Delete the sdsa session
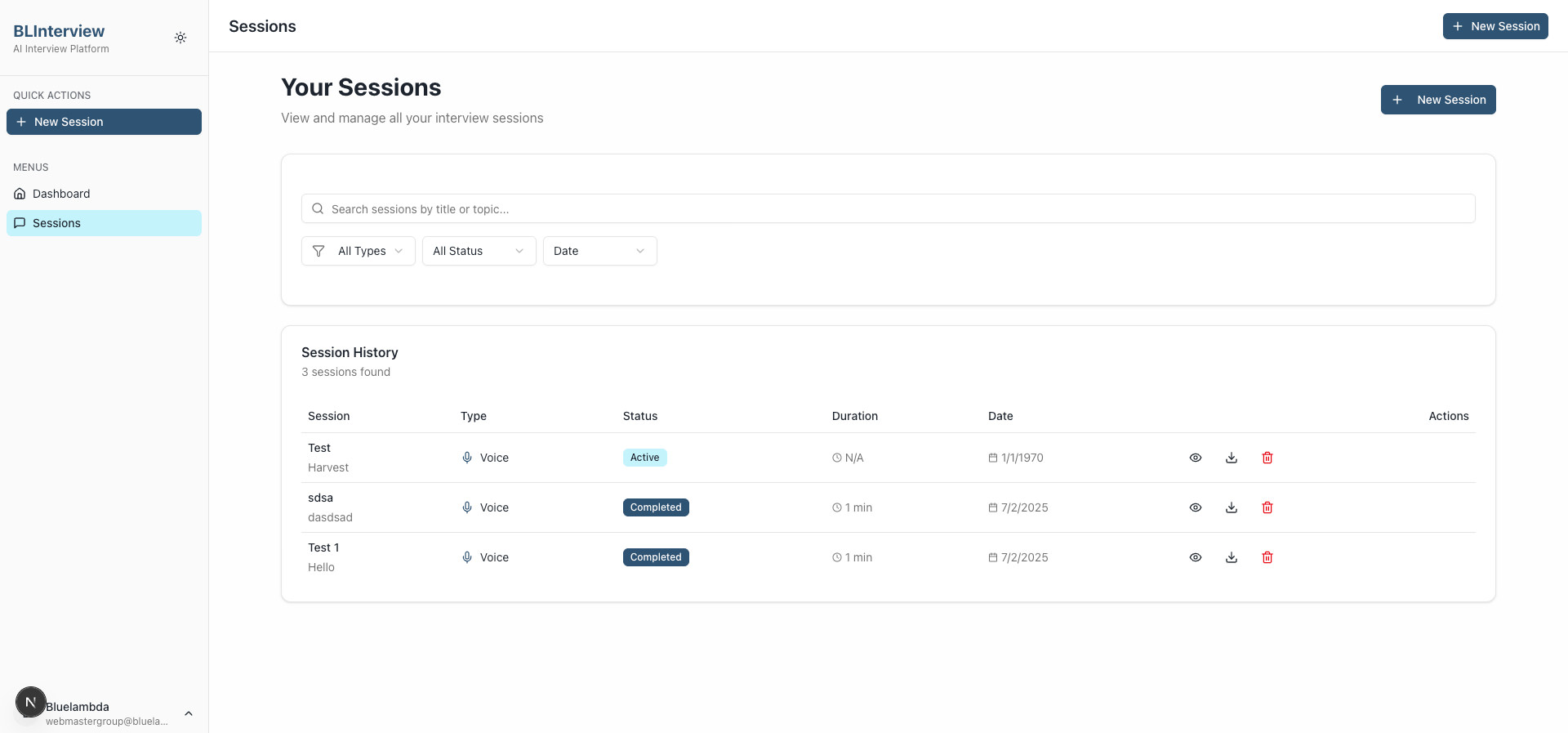Viewport: 1568px width, 733px height. click(x=1267, y=507)
